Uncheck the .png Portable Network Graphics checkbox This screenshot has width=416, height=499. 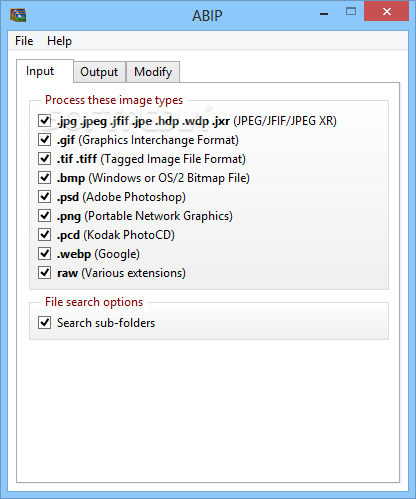44,216
